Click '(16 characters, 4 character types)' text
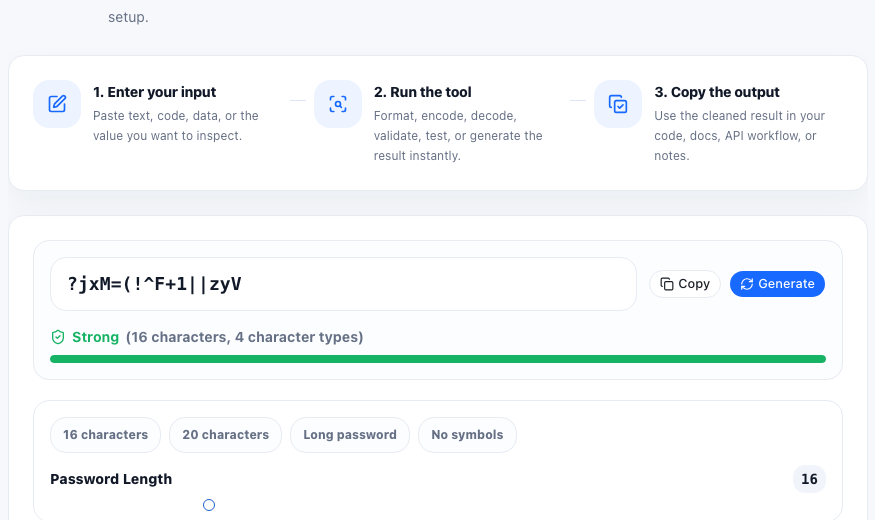The height and width of the screenshot is (520, 875). click(244, 337)
